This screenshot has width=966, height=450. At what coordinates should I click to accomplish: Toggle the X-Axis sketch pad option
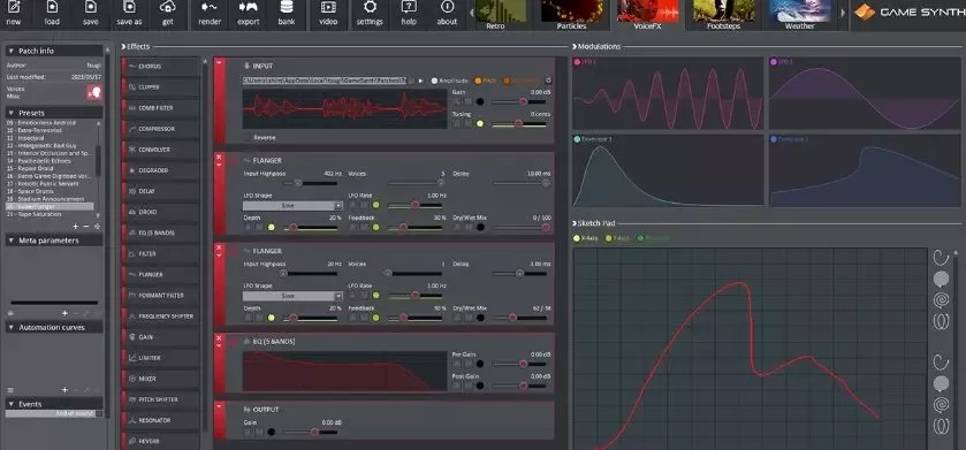pos(577,238)
